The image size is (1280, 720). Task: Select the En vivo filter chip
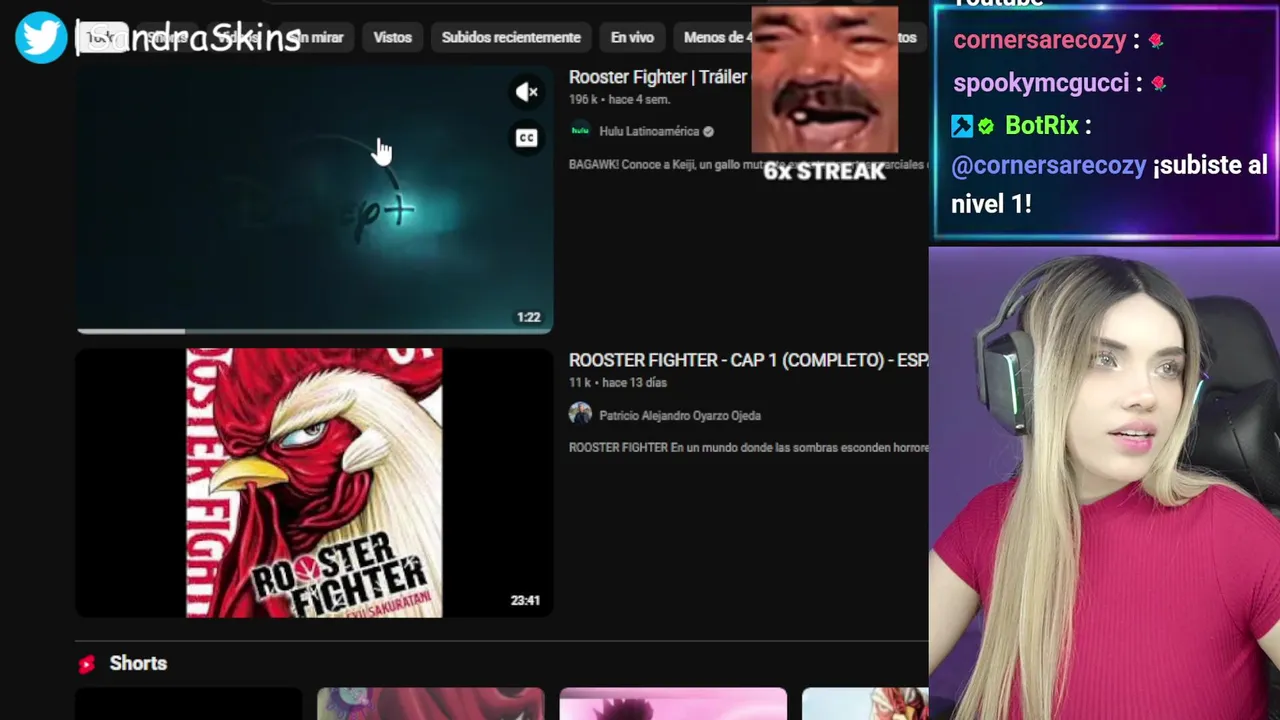632,37
